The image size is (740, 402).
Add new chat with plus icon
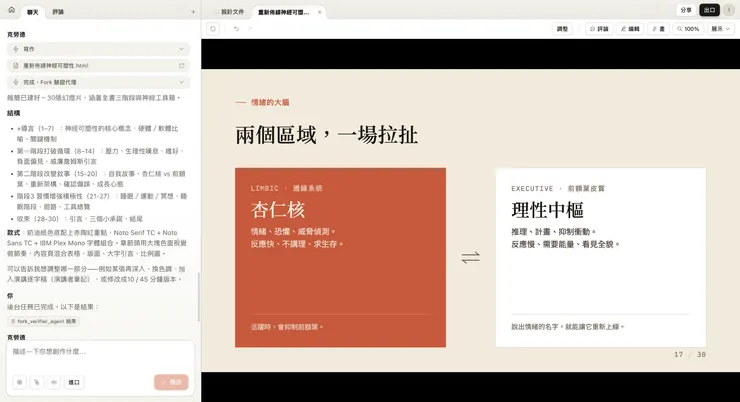[x=193, y=12]
